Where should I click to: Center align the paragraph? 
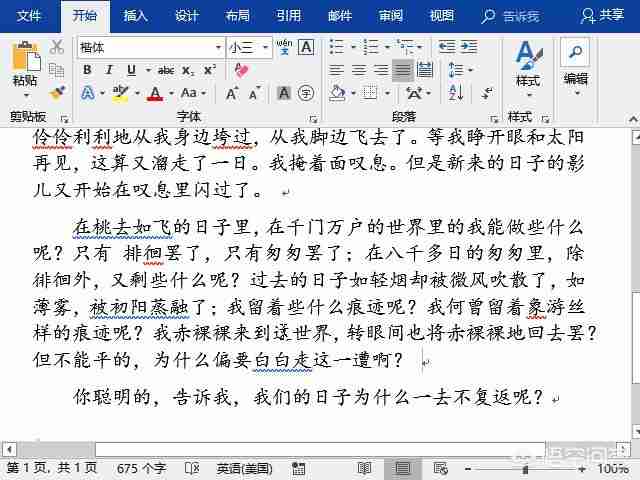click(358, 70)
